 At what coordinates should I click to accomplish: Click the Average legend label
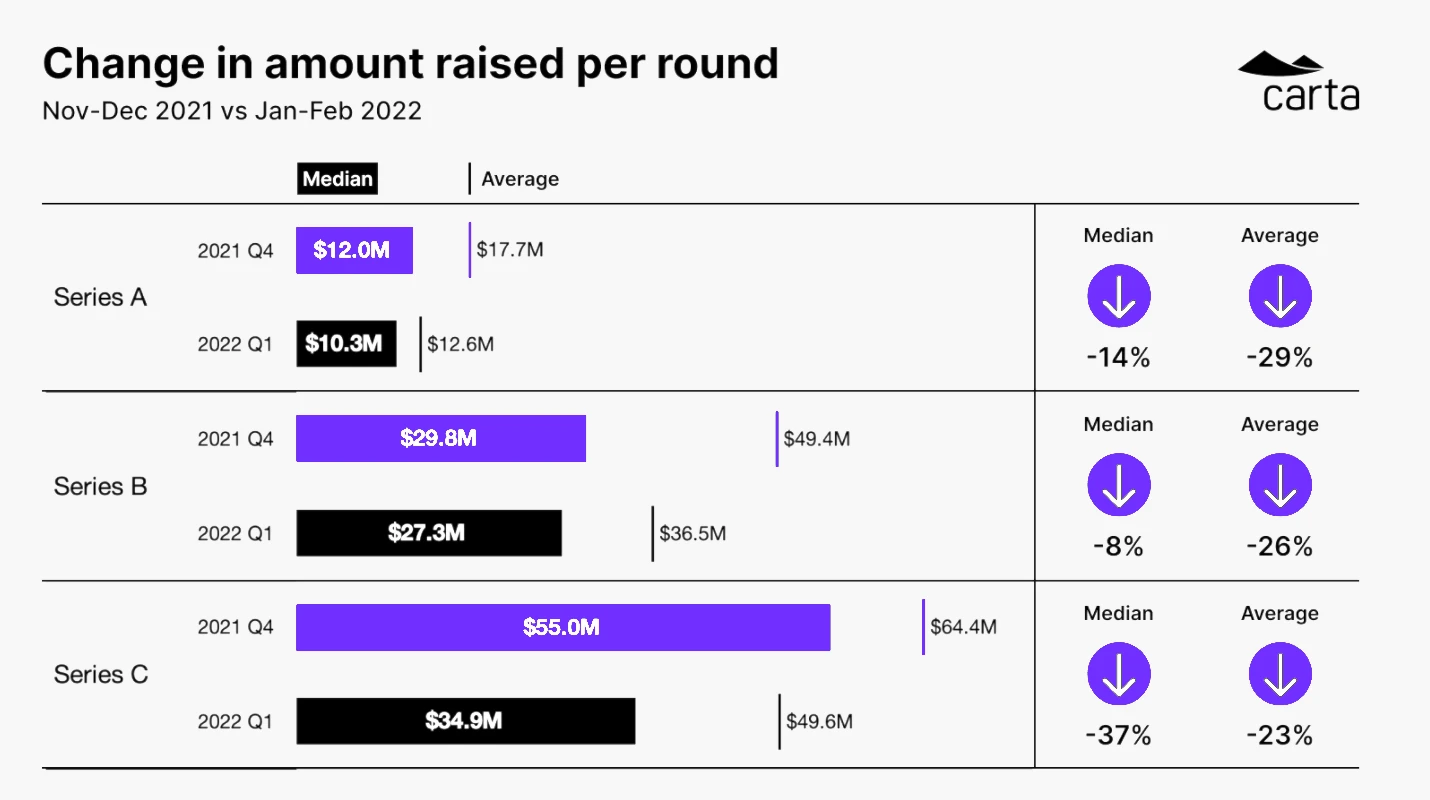(x=520, y=179)
